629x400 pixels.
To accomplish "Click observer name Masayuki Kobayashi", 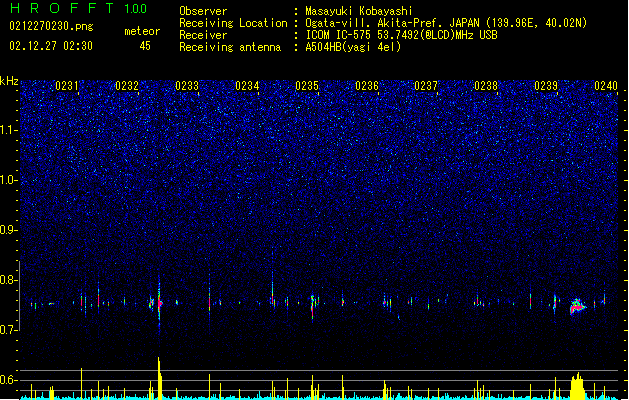I will click(x=359, y=11).
